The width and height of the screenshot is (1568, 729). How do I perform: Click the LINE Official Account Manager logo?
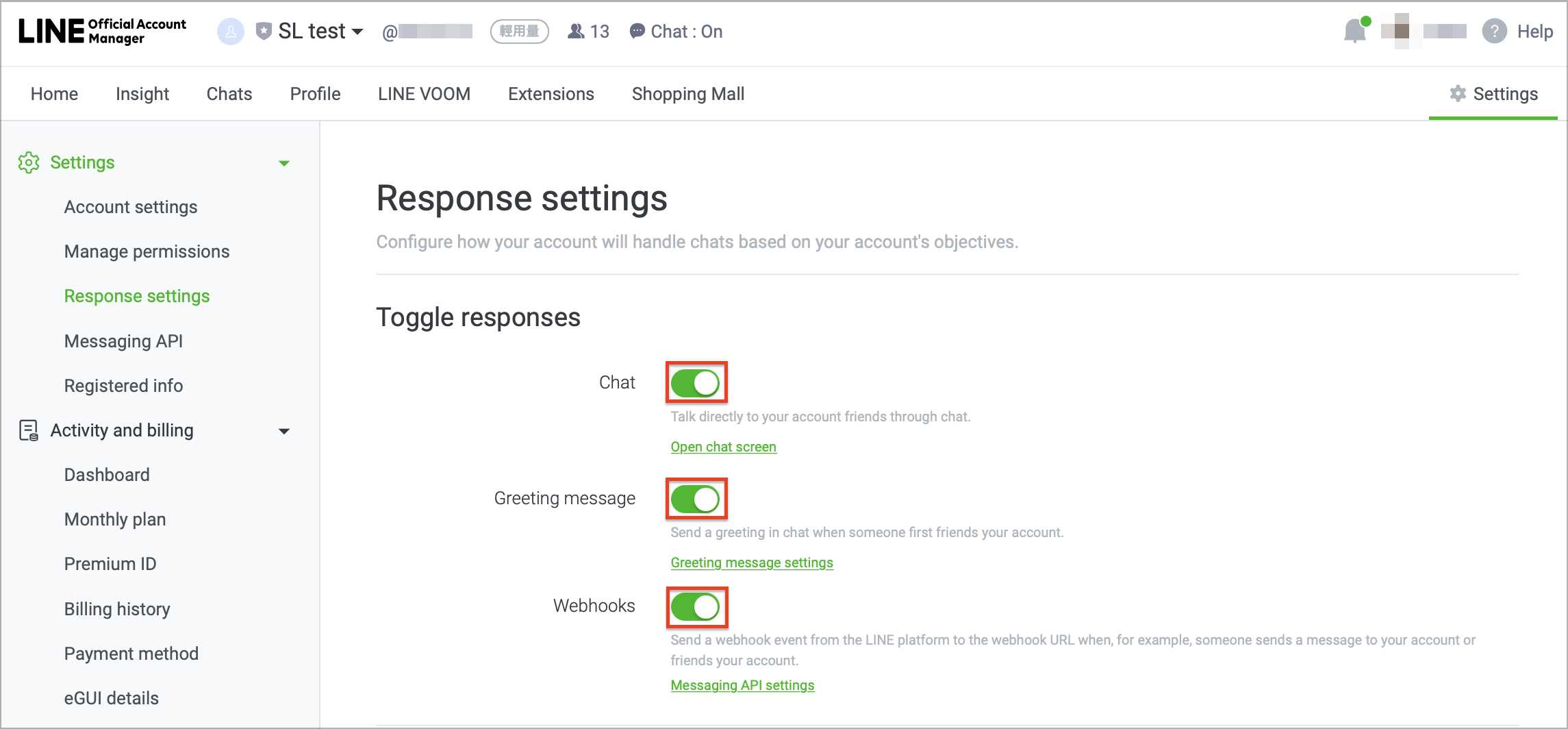coord(102,32)
